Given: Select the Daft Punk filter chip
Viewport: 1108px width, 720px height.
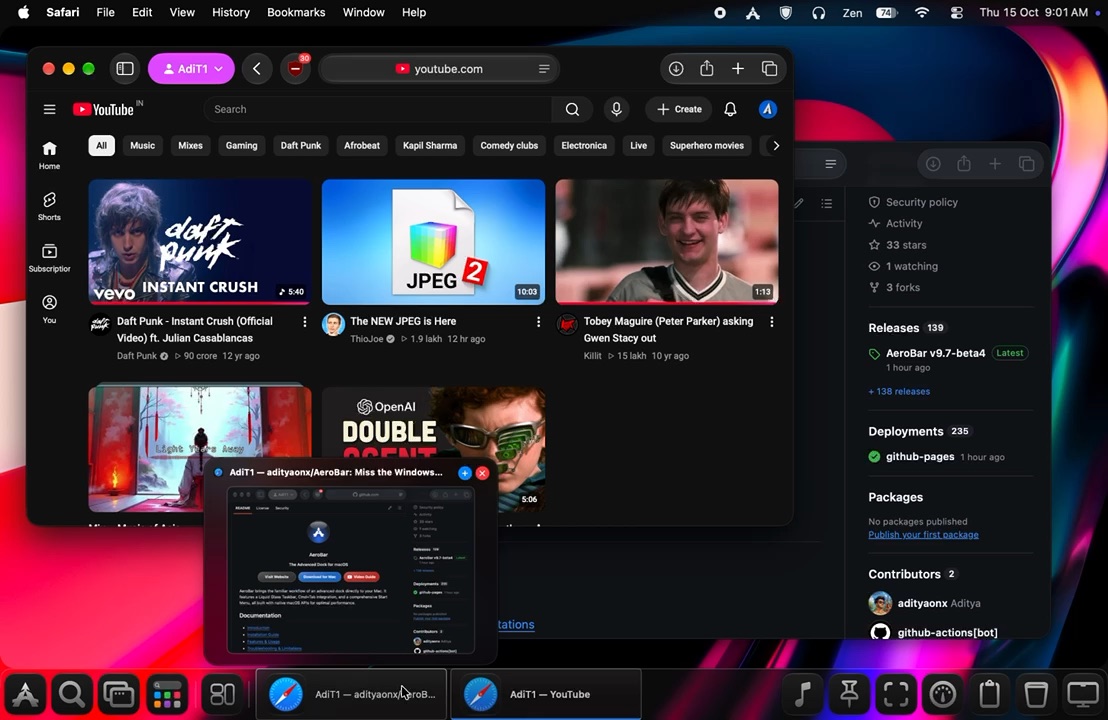Looking at the screenshot, I should click(x=301, y=146).
